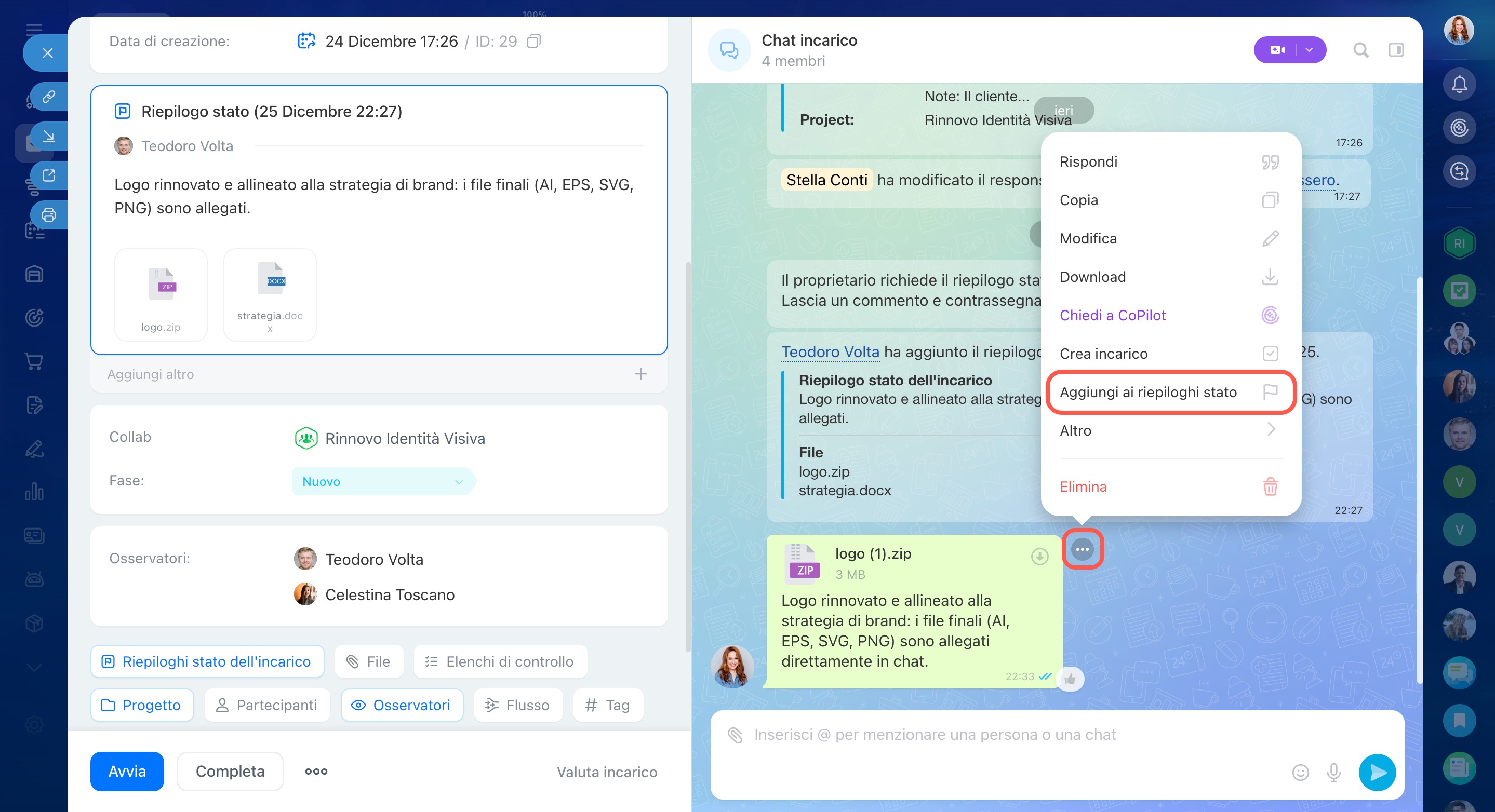Open the emoji picker in chat
1495x812 pixels.
(1300, 772)
